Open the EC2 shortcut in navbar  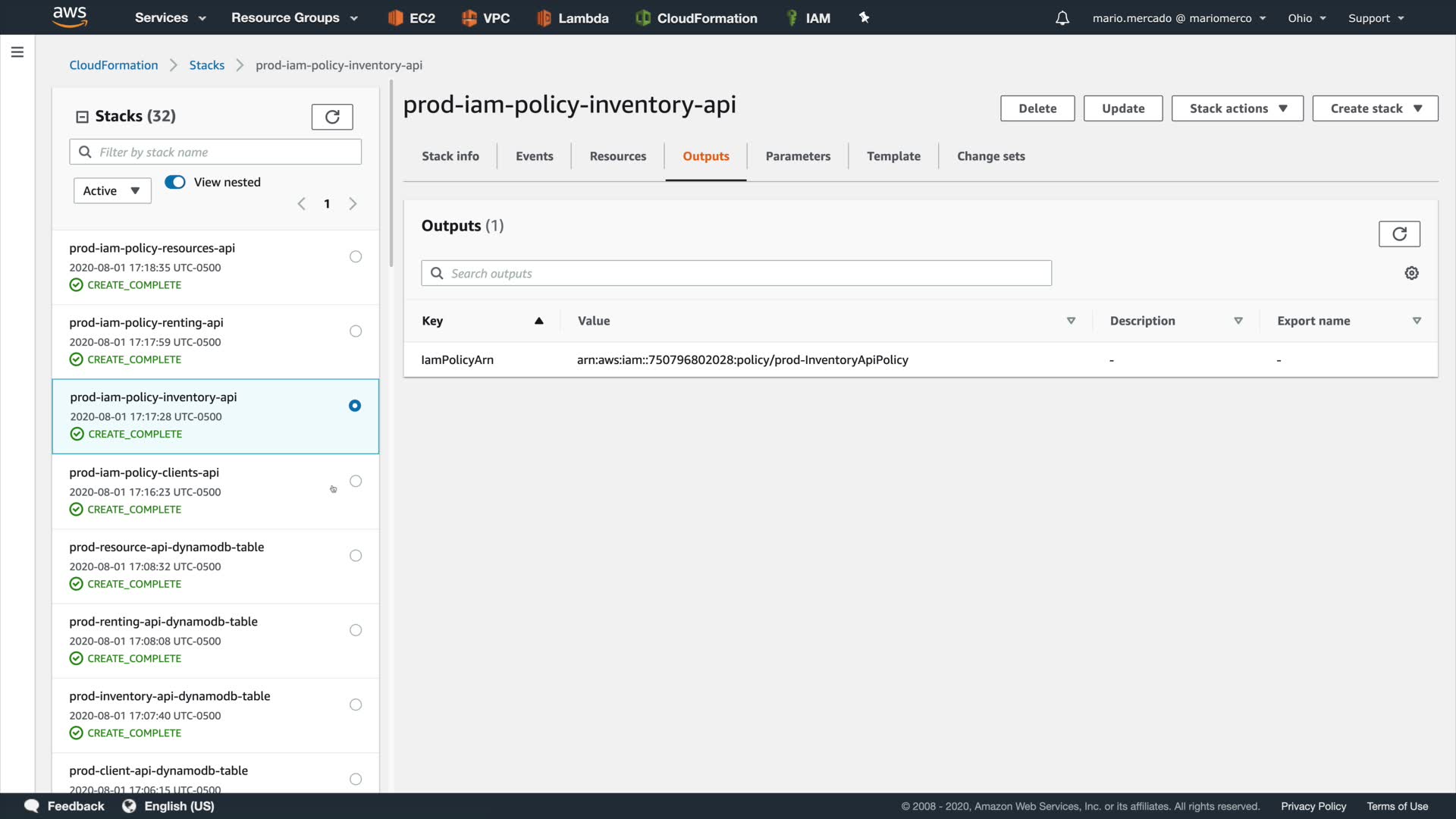[x=412, y=18]
